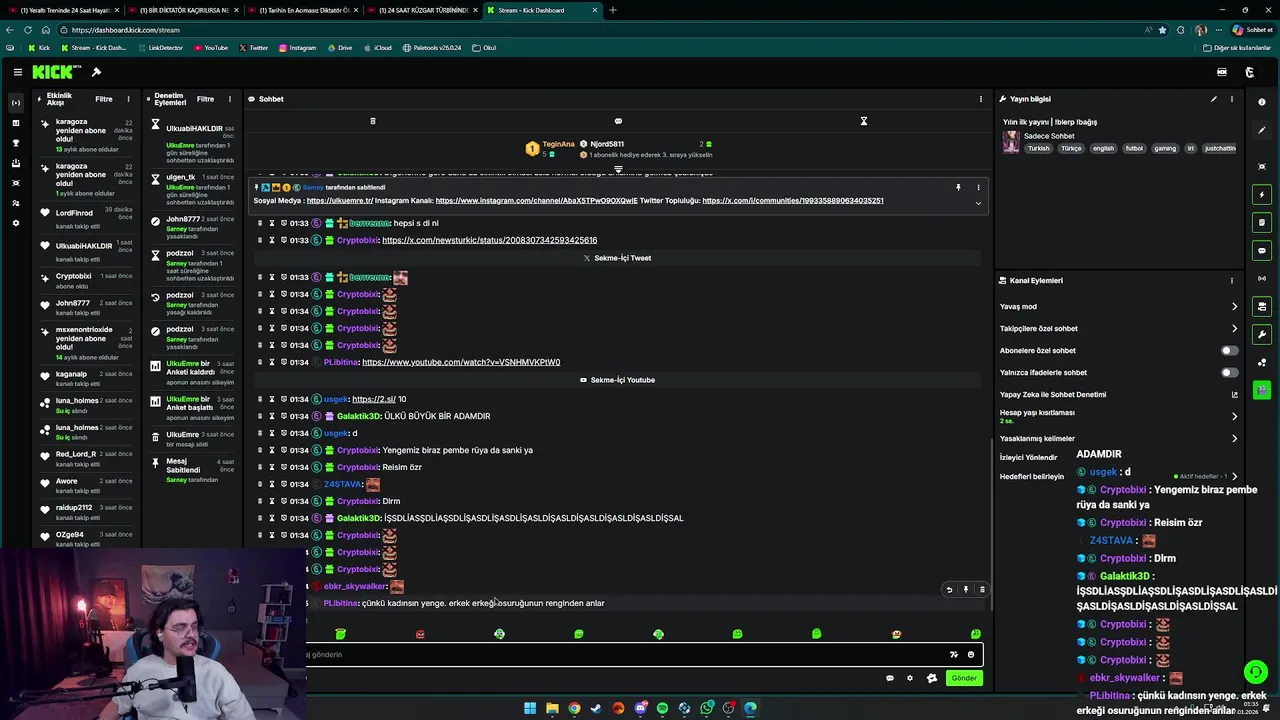The image size is (1280, 720).
Task: Open Yayın bilgisi panel three-dot menu
Action: point(1232,99)
